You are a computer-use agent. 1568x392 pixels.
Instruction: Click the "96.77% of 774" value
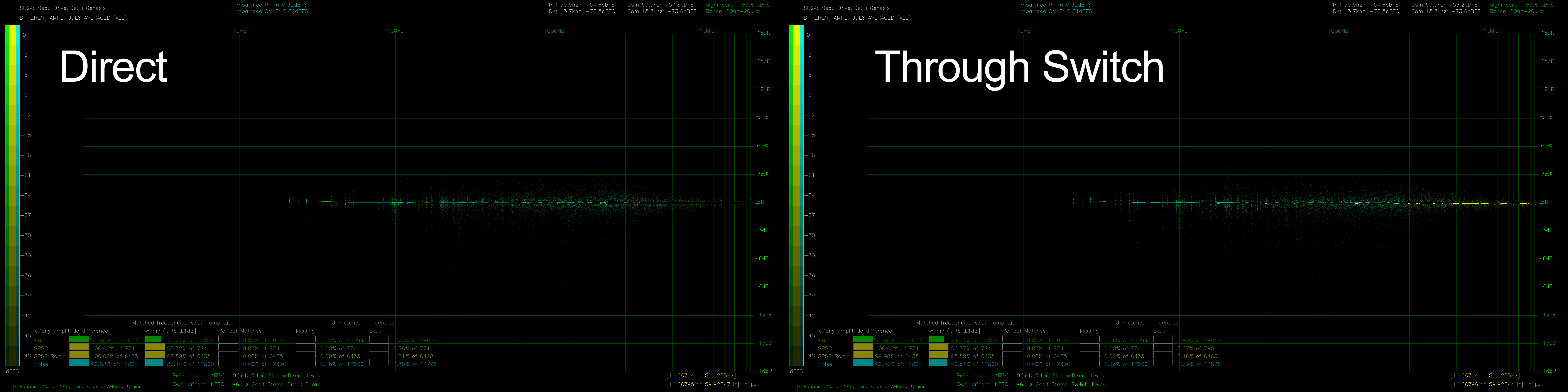(971, 349)
